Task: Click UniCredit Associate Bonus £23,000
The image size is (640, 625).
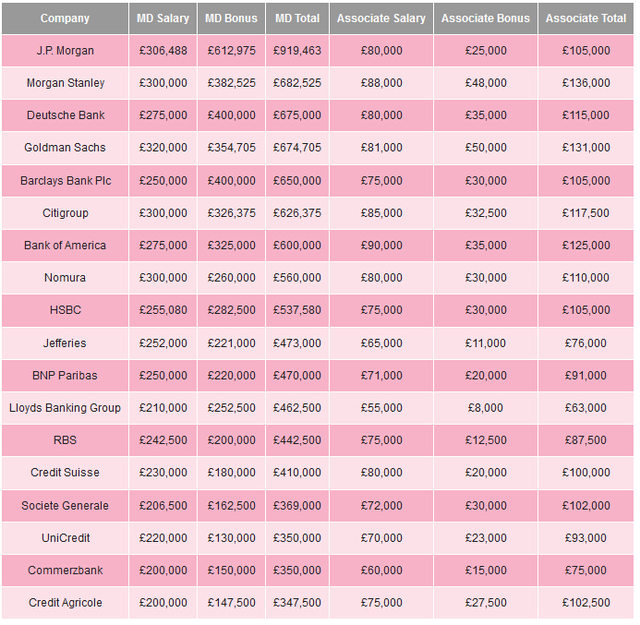Action: [x=485, y=538]
